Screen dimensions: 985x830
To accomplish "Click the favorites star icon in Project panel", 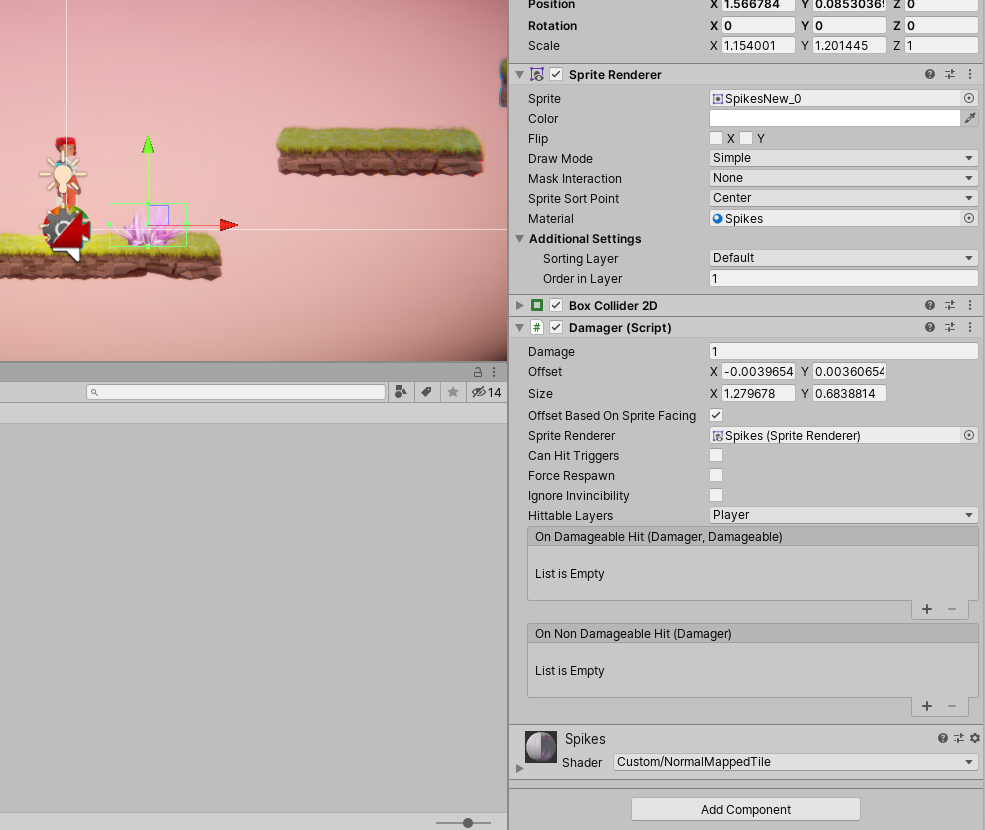I will pyautogui.click(x=453, y=392).
